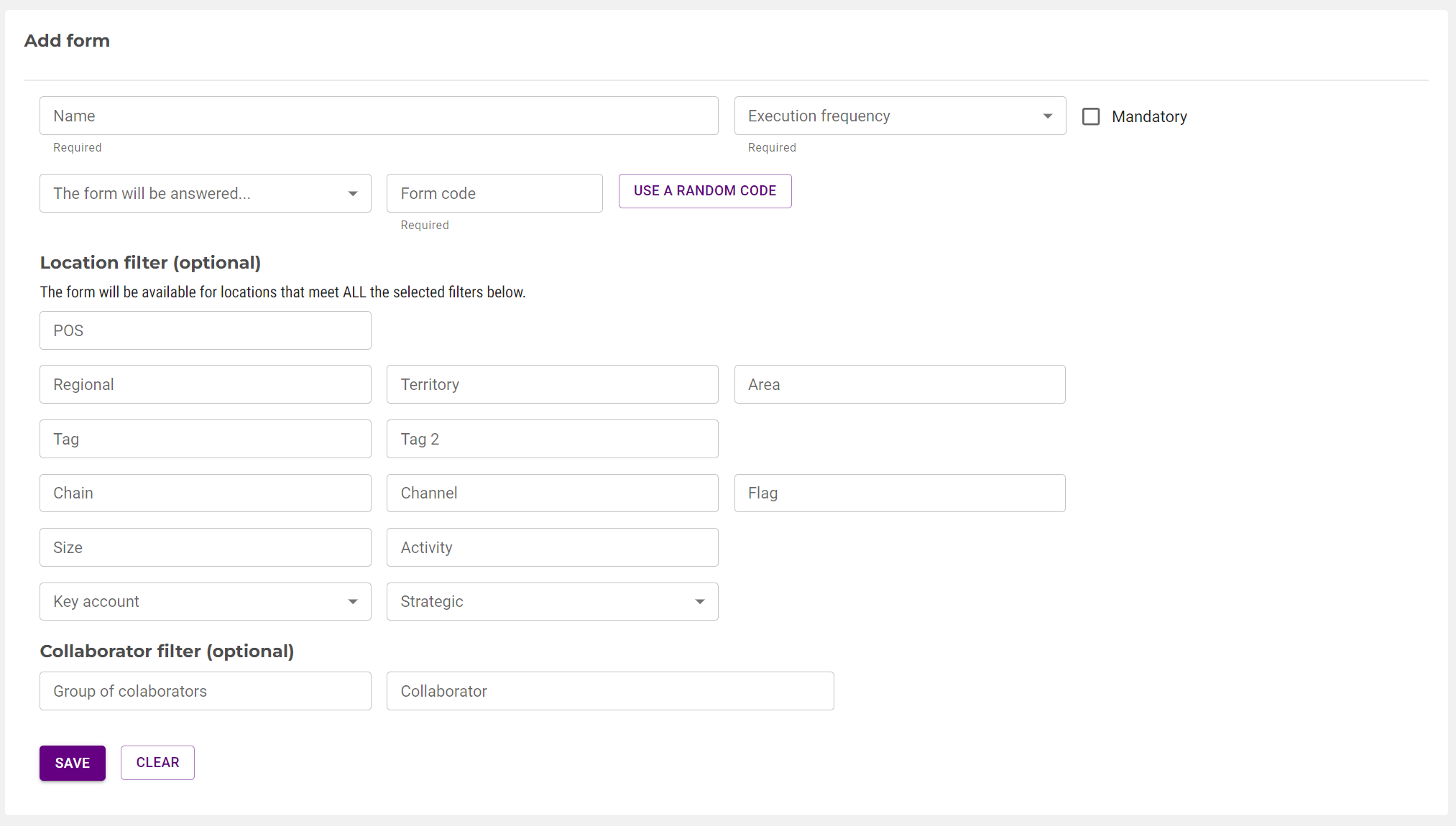Click the Regional filter field
The width and height of the screenshot is (1456, 826).
pyautogui.click(x=205, y=385)
